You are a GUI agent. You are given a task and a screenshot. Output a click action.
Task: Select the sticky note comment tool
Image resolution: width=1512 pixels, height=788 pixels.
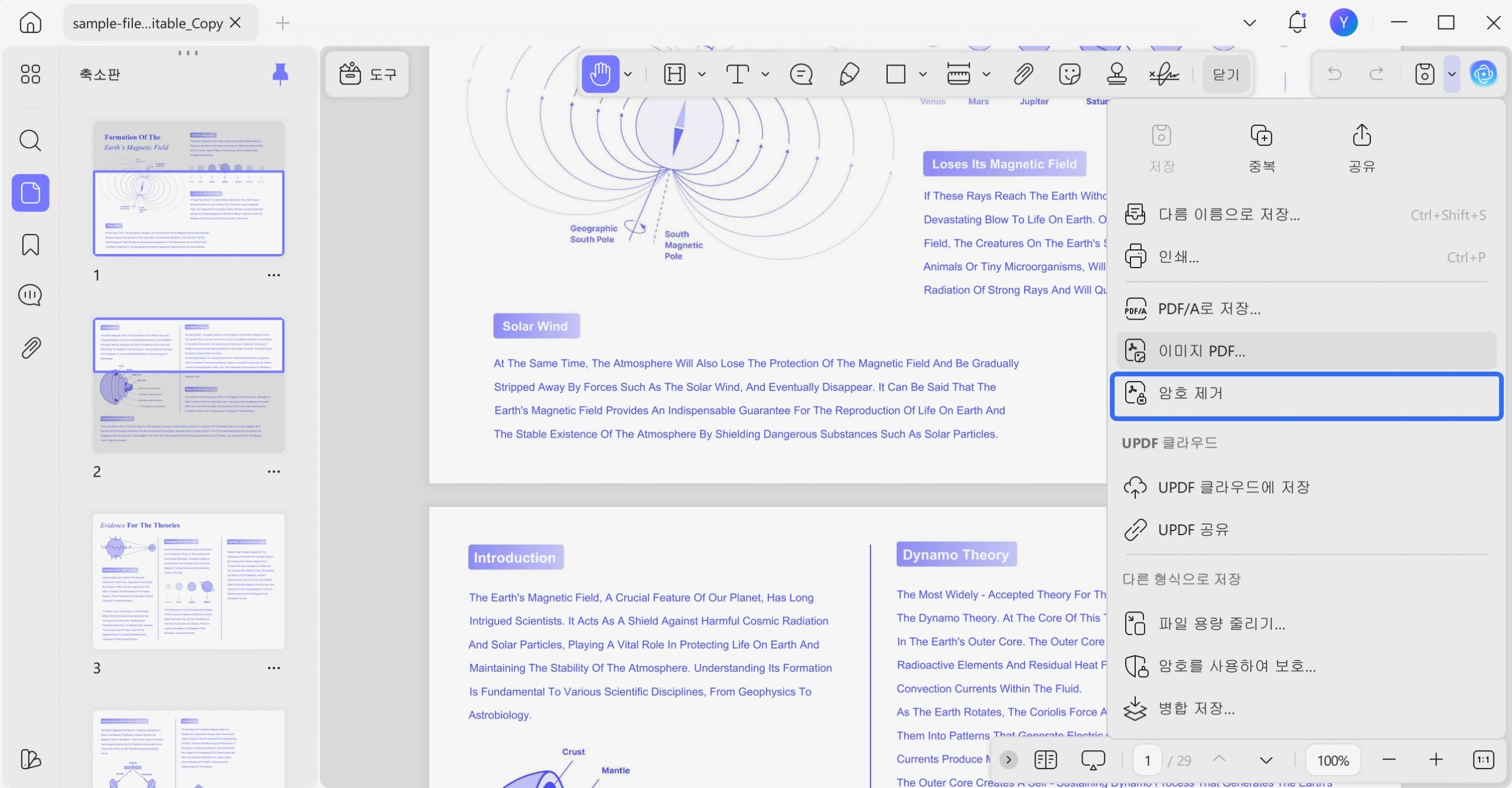pyautogui.click(x=801, y=74)
